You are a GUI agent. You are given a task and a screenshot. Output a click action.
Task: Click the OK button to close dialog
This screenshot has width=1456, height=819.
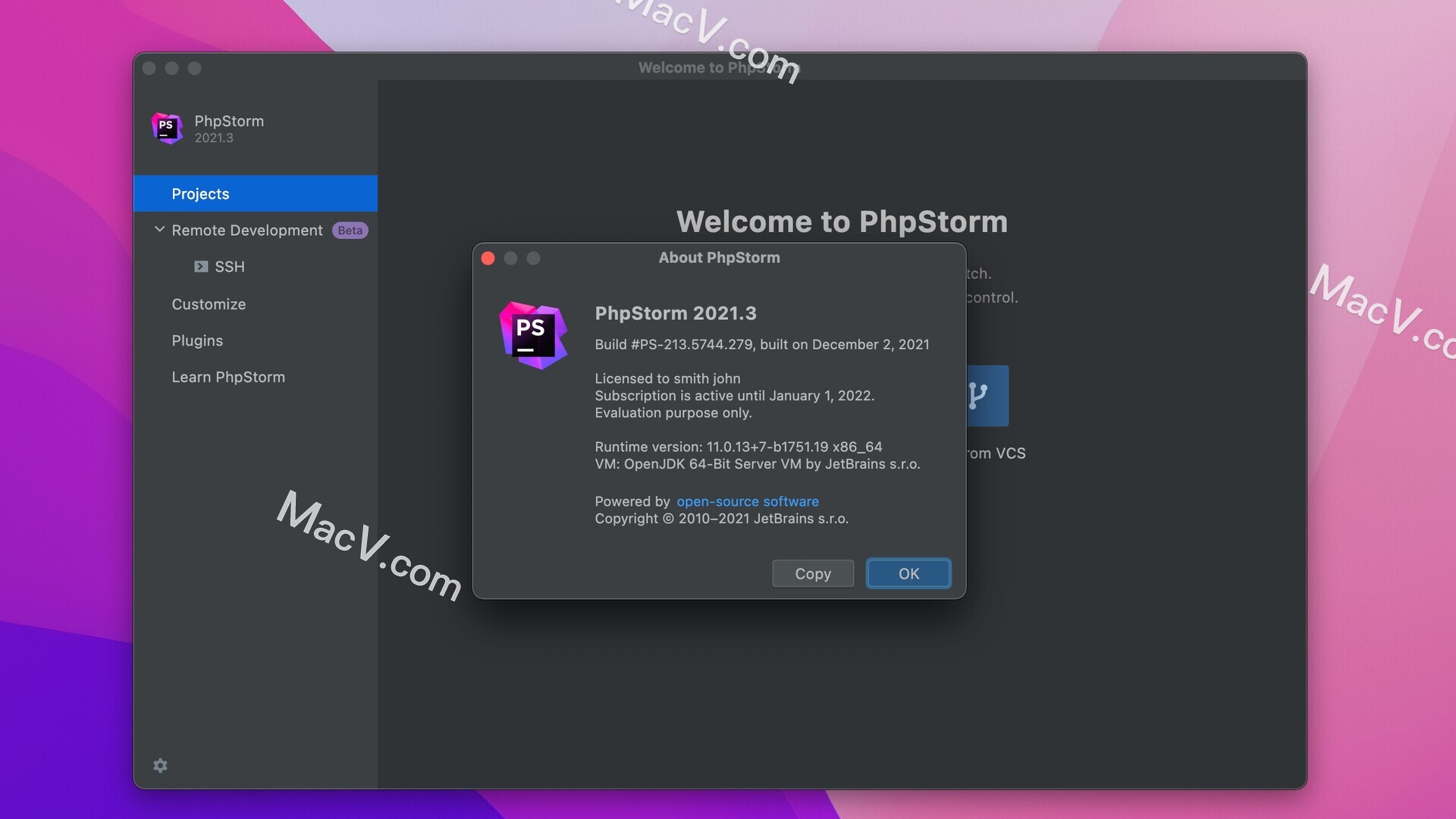pos(908,572)
